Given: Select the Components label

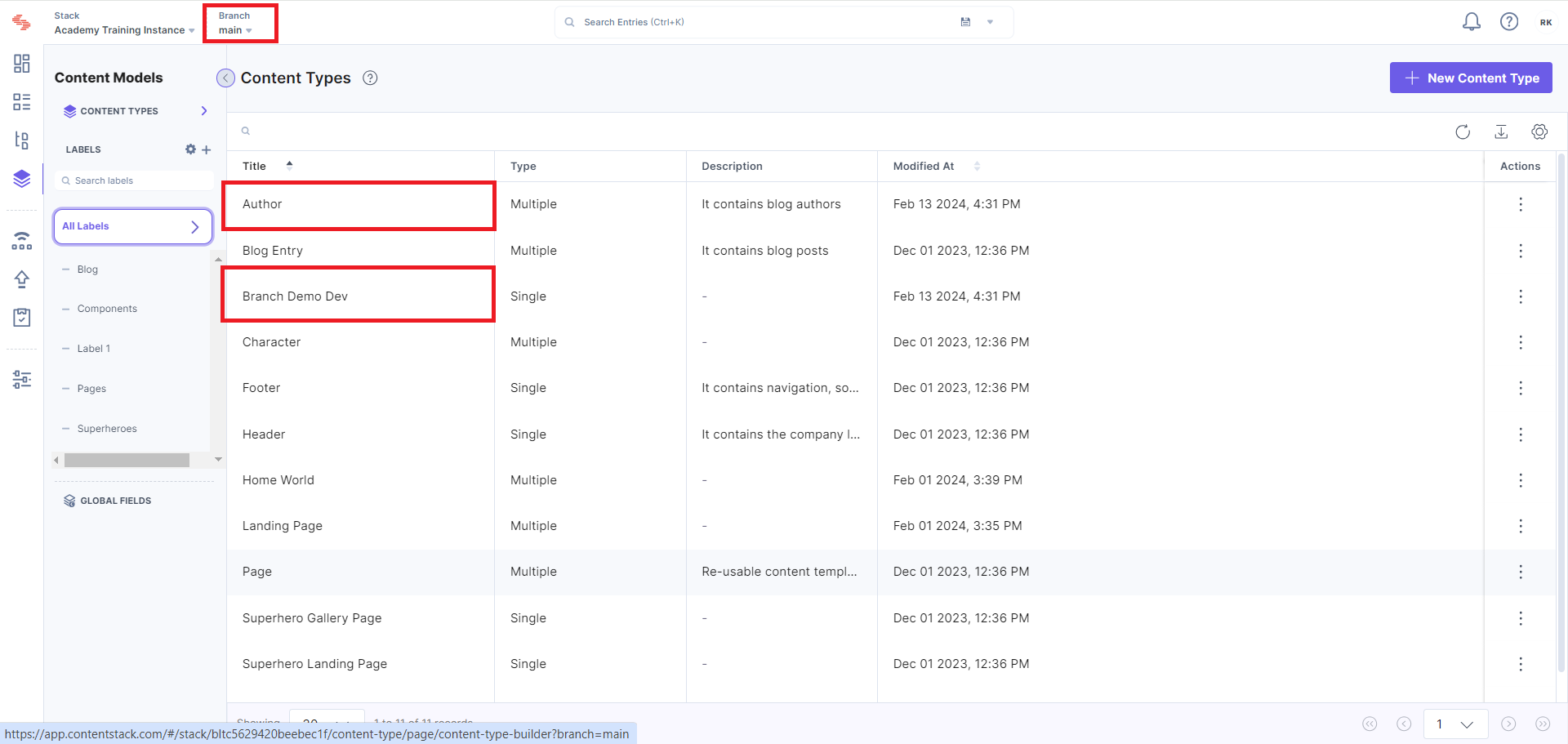Looking at the screenshot, I should click(x=107, y=309).
